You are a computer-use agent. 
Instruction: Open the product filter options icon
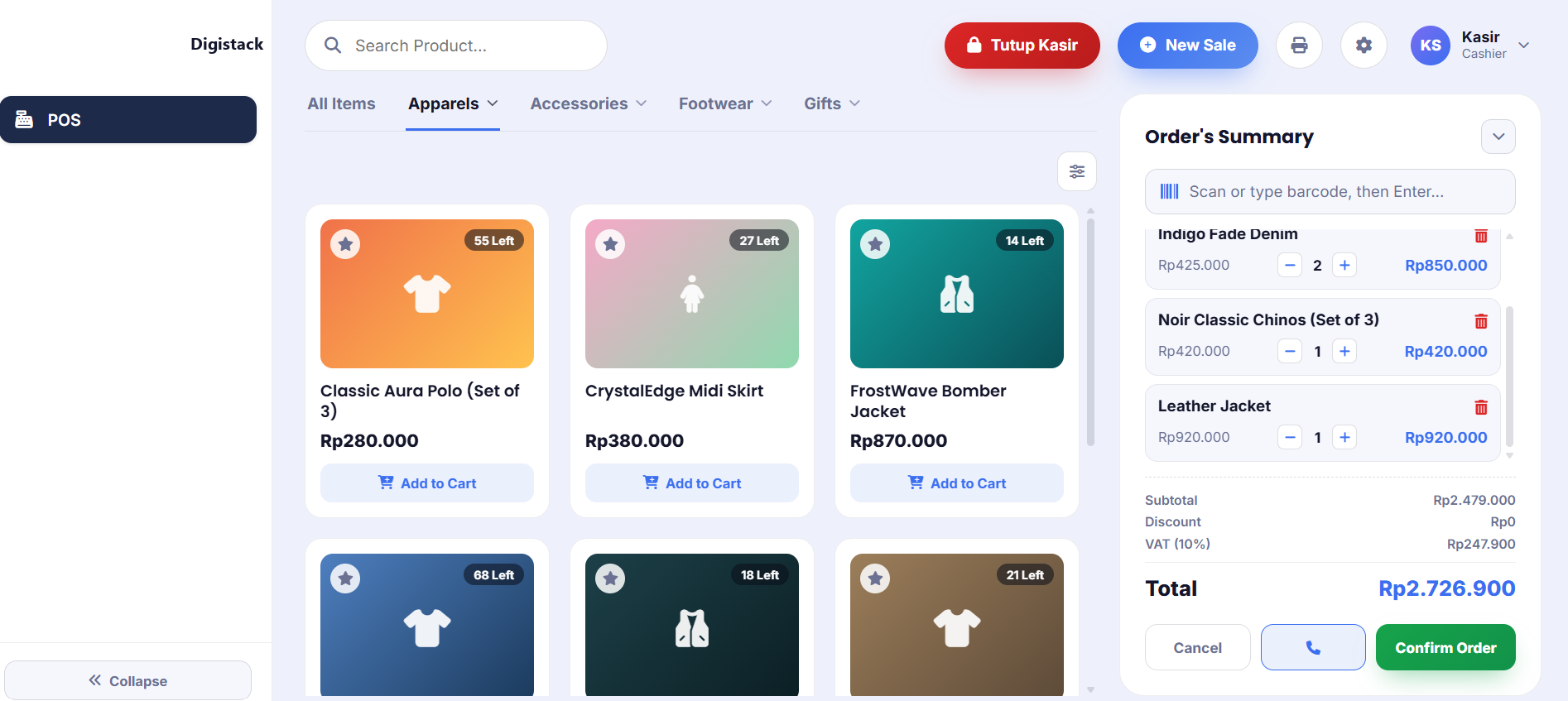coord(1077,171)
